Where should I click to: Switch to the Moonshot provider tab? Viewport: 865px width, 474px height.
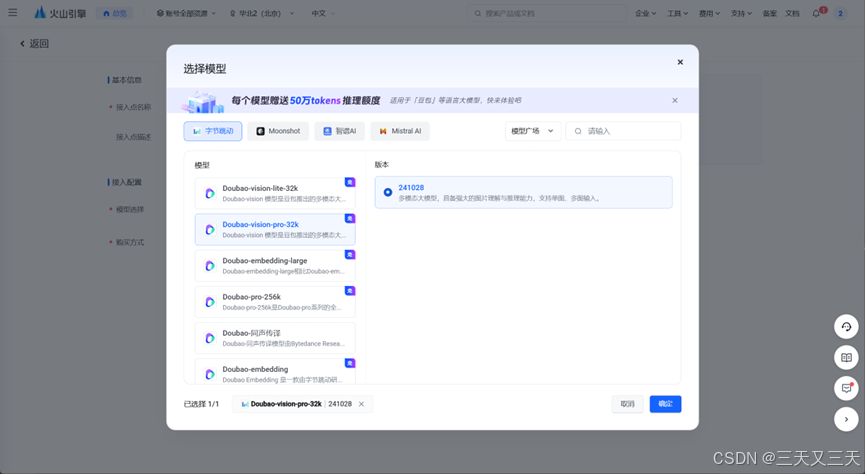point(278,131)
